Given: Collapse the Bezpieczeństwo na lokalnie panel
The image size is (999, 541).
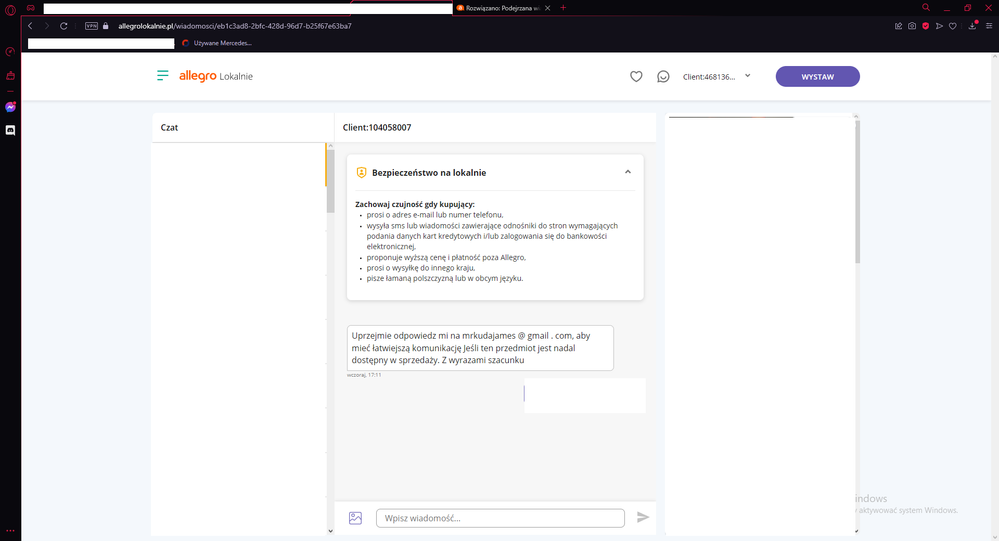Looking at the screenshot, I should [628, 172].
